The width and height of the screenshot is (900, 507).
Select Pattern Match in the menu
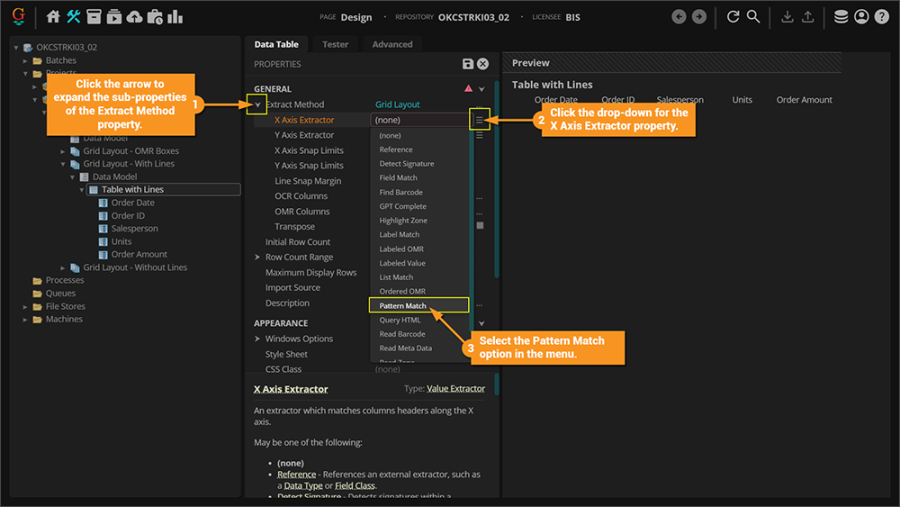click(x=403, y=305)
